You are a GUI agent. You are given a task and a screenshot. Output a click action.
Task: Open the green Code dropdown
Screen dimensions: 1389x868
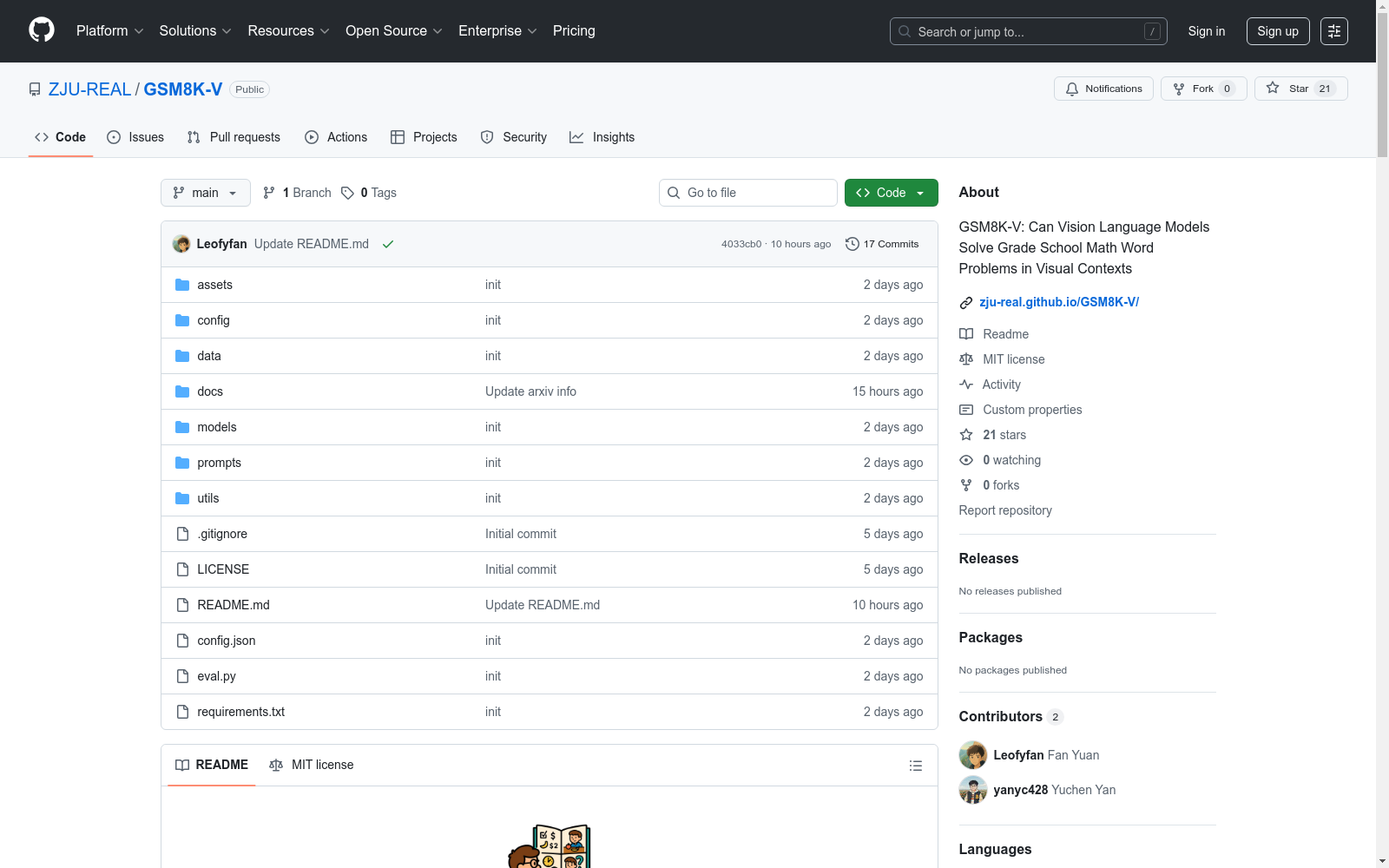pyautogui.click(x=892, y=193)
